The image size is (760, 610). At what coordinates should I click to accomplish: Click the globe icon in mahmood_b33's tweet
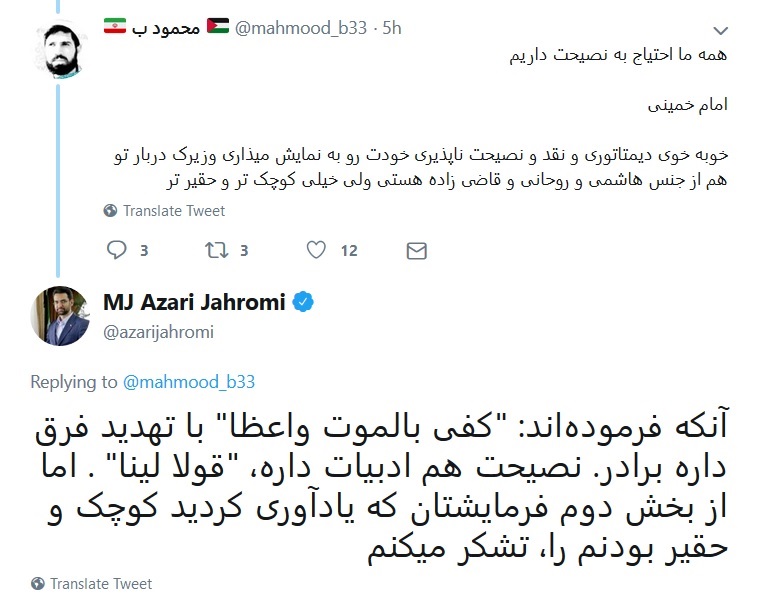pos(110,211)
